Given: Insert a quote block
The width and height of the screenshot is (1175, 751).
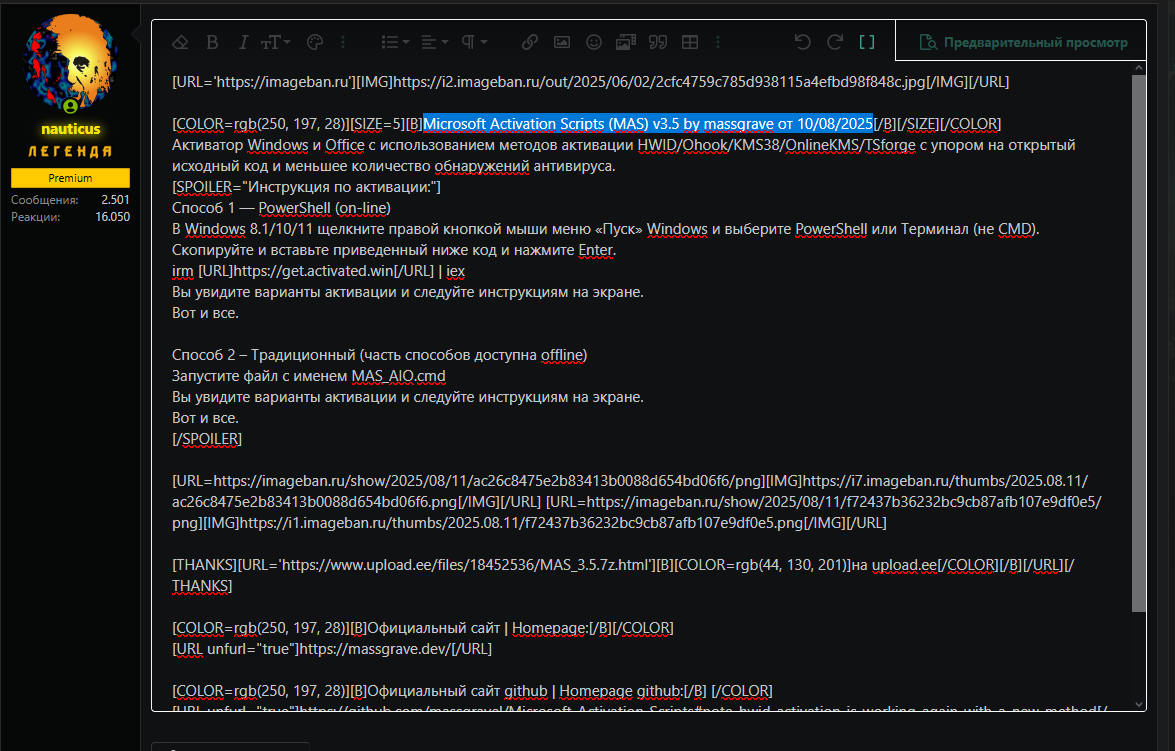Looking at the screenshot, I should (x=658, y=43).
